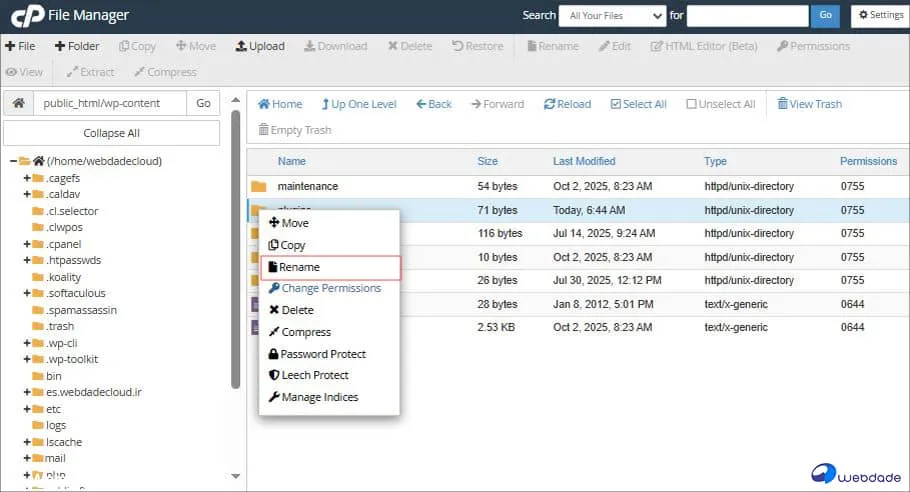910x492 pixels.
Task: Open View Trash
Action: coord(809,104)
